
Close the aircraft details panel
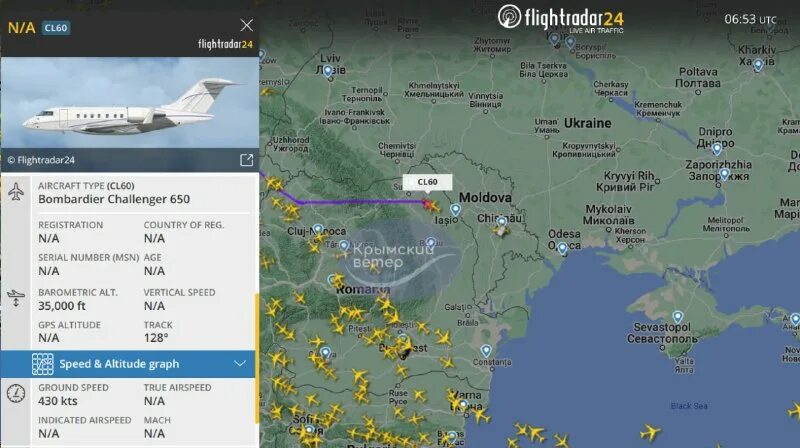[x=246, y=25]
